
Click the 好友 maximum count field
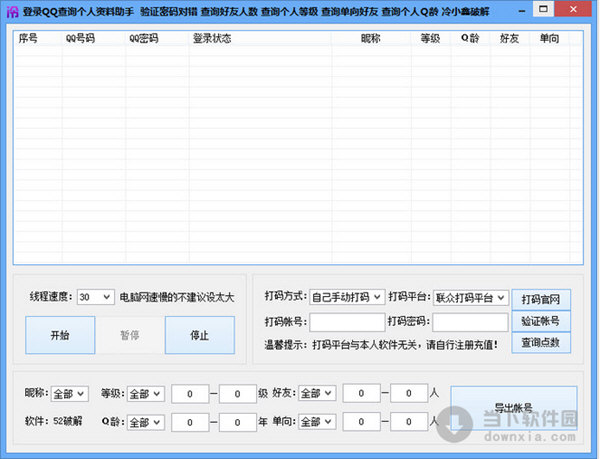(409, 393)
